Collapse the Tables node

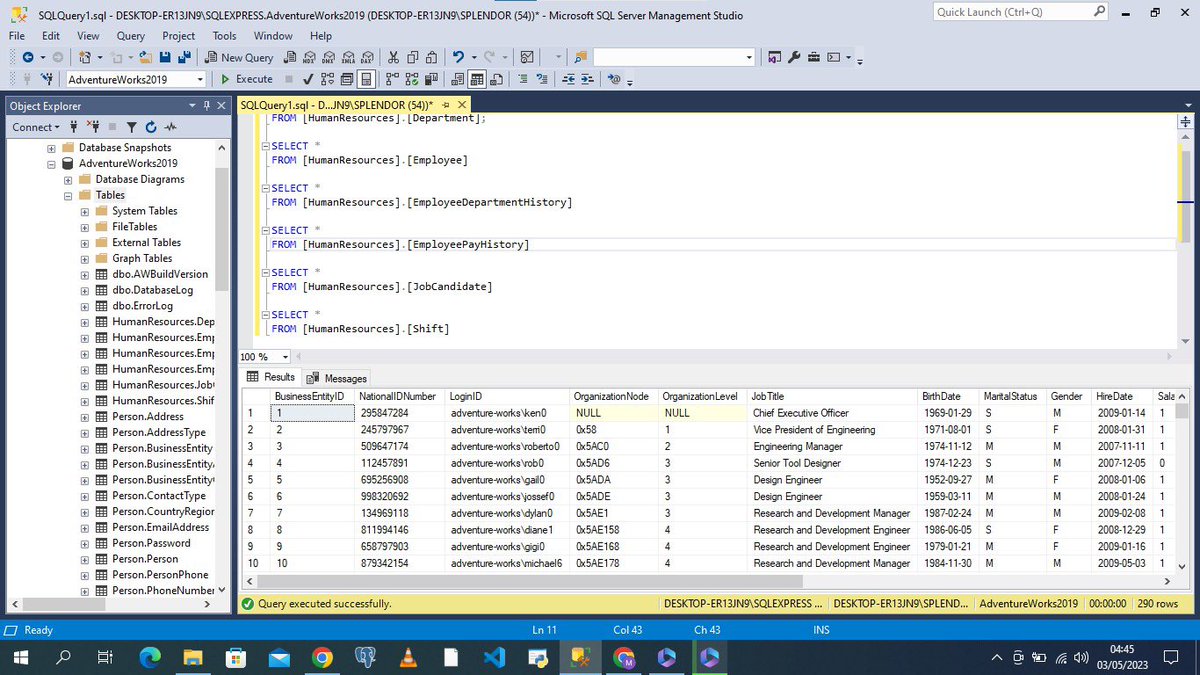tap(68, 195)
